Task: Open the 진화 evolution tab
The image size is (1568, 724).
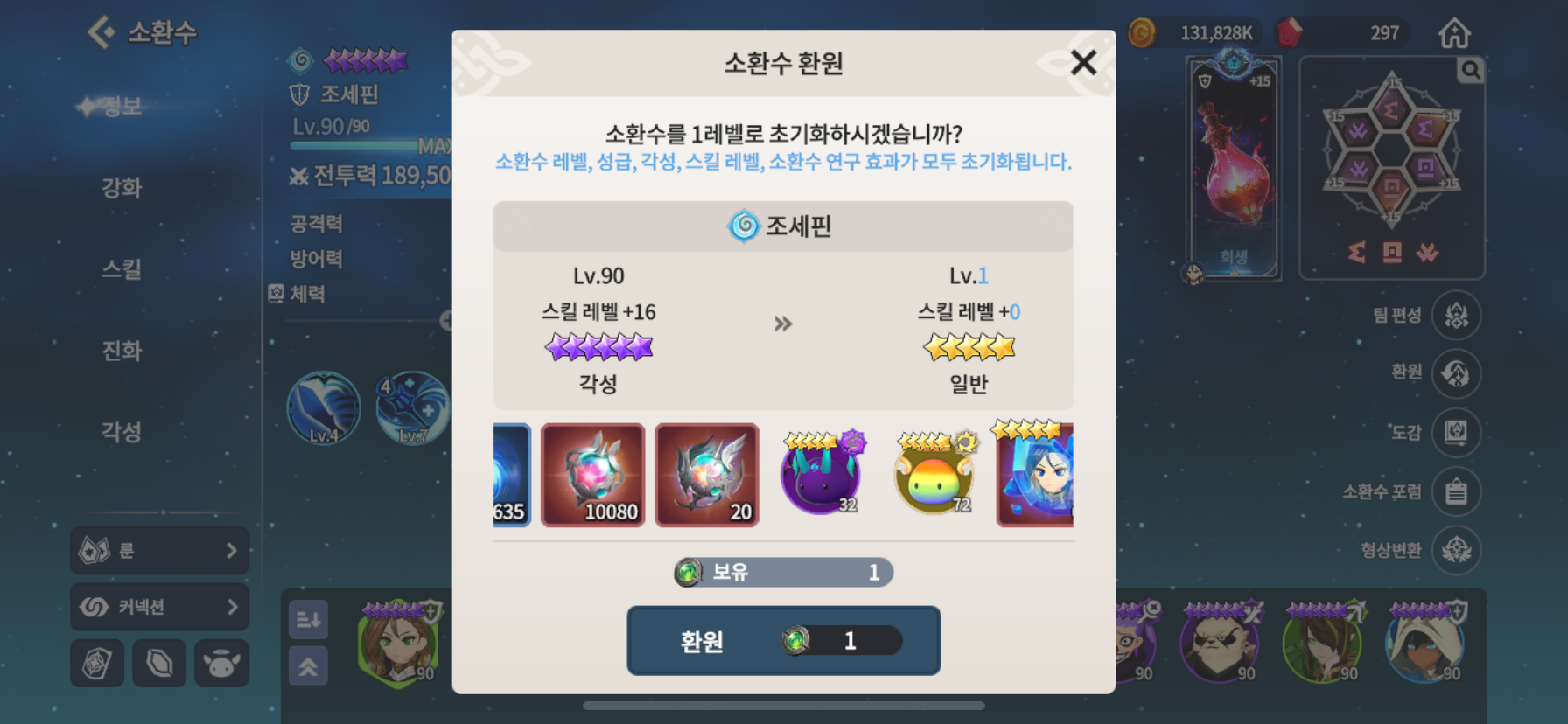Action: tap(122, 351)
